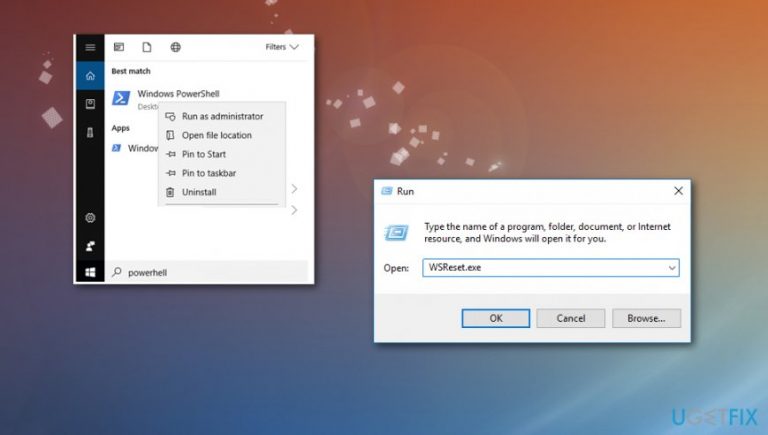
Task: Close the Run dialog
Action: click(x=678, y=191)
